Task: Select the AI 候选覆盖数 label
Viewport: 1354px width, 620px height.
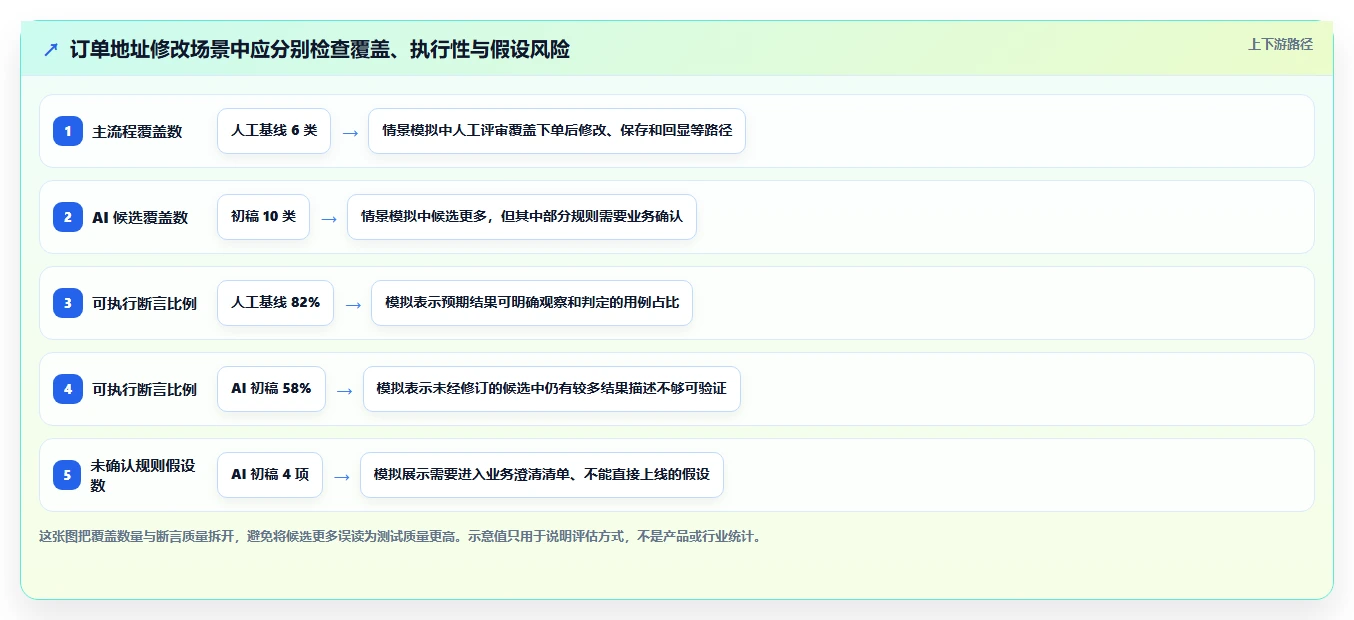Action: pos(140,217)
